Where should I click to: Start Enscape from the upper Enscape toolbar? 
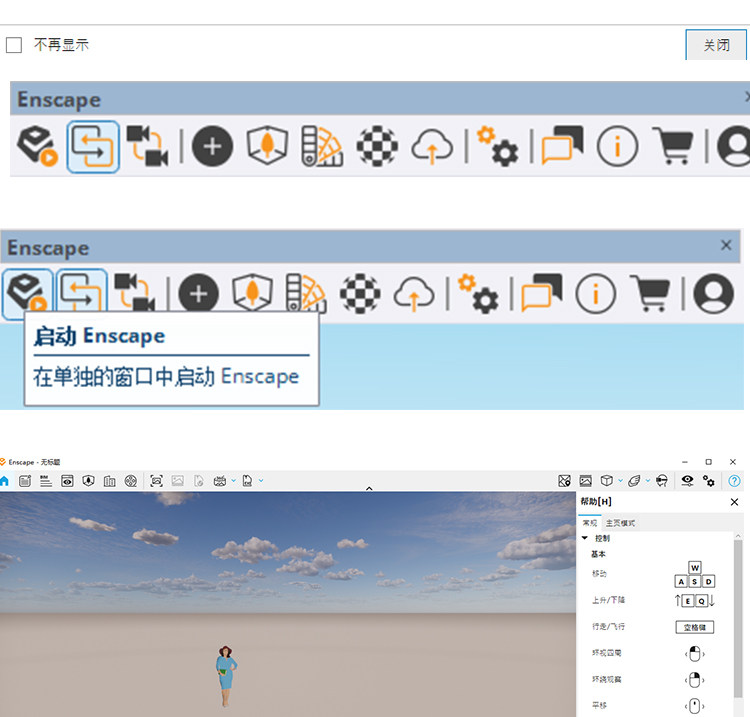pos(37,146)
